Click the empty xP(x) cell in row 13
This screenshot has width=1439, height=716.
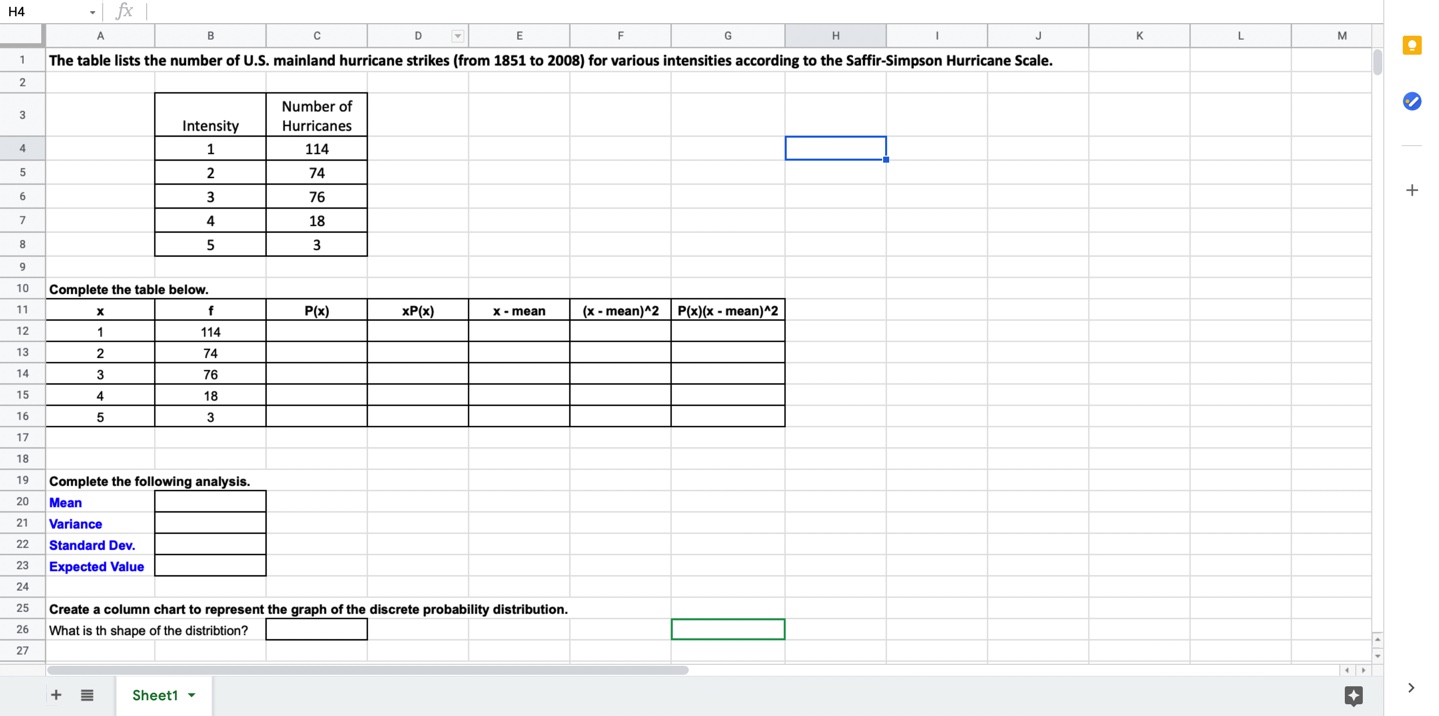pyautogui.click(x=417, y=352)
